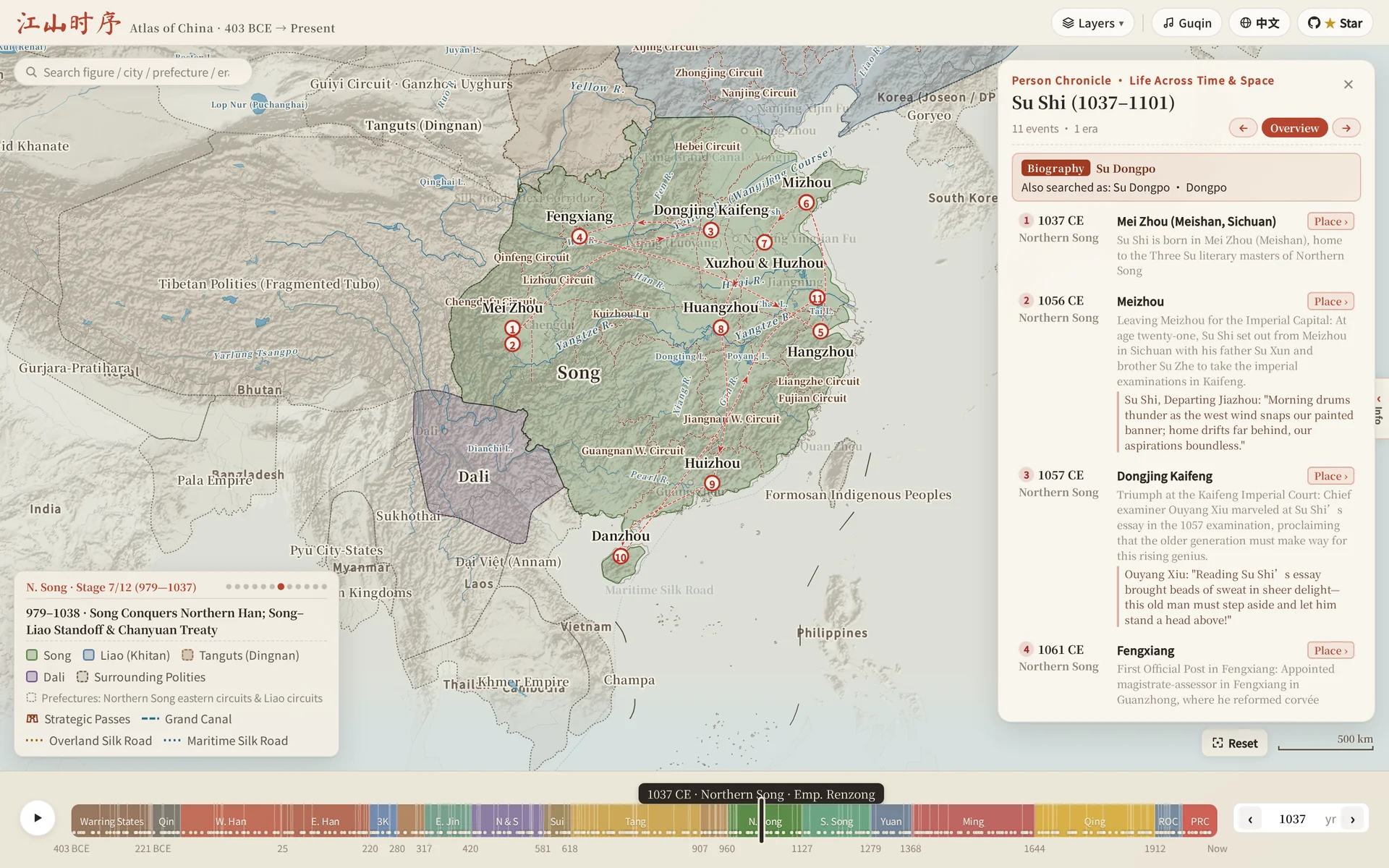Go to next event with right arrow
The image size is (1389, 868).
tap(1346, 128)
